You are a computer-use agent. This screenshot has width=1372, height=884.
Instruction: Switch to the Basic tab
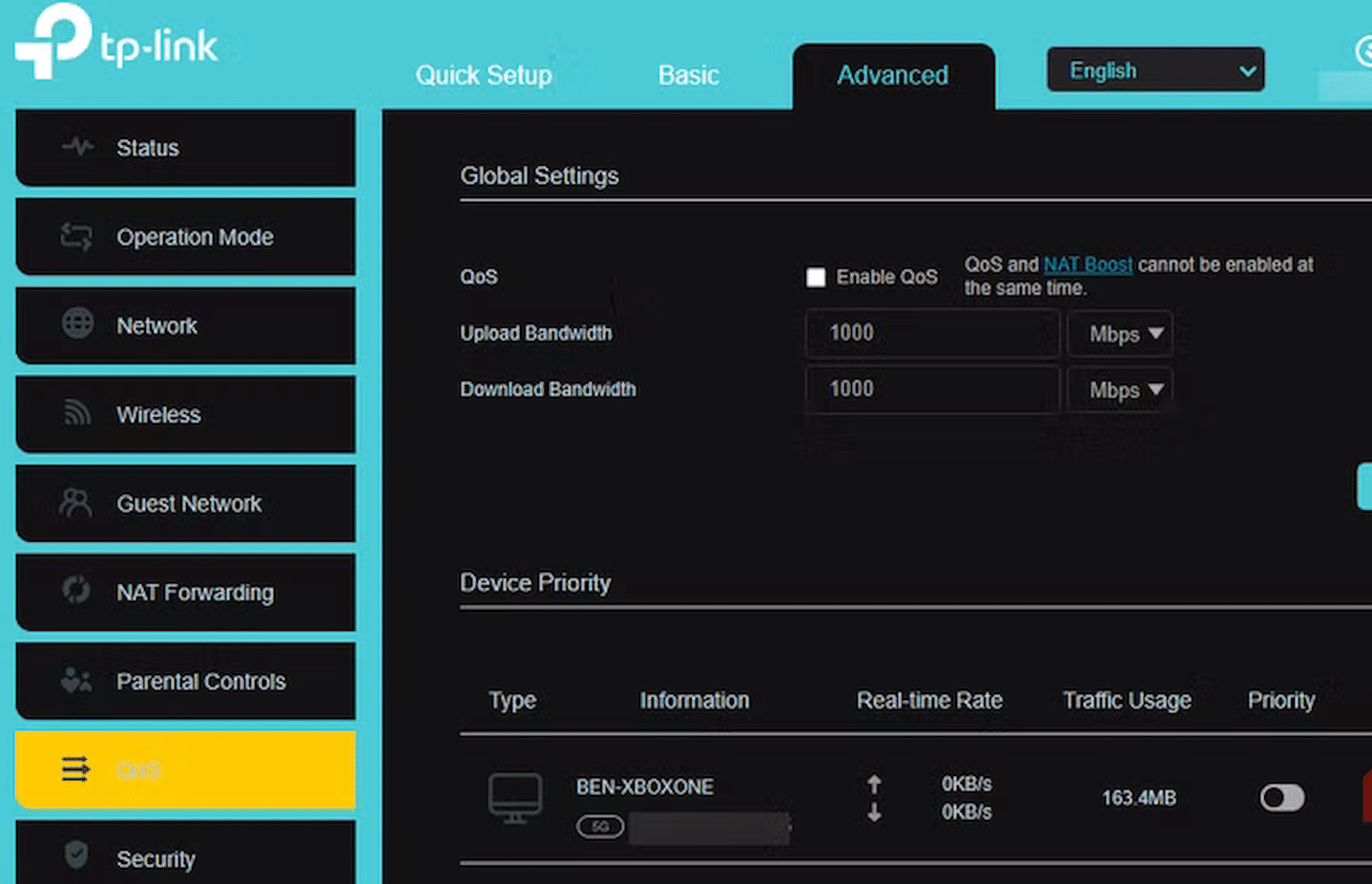pyautogui.click(x=688, y=75)
